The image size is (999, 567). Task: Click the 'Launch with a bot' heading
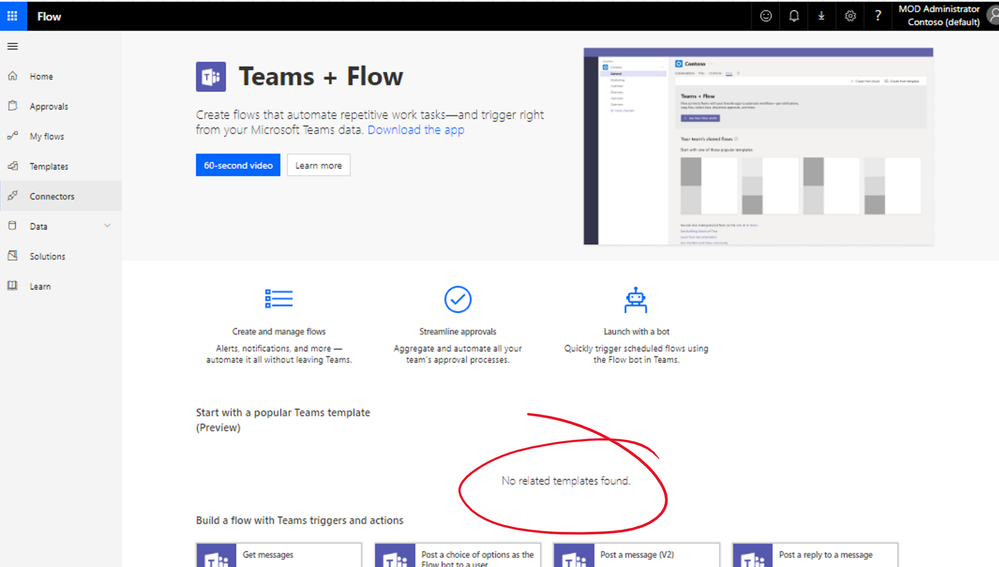click(636, 331)
